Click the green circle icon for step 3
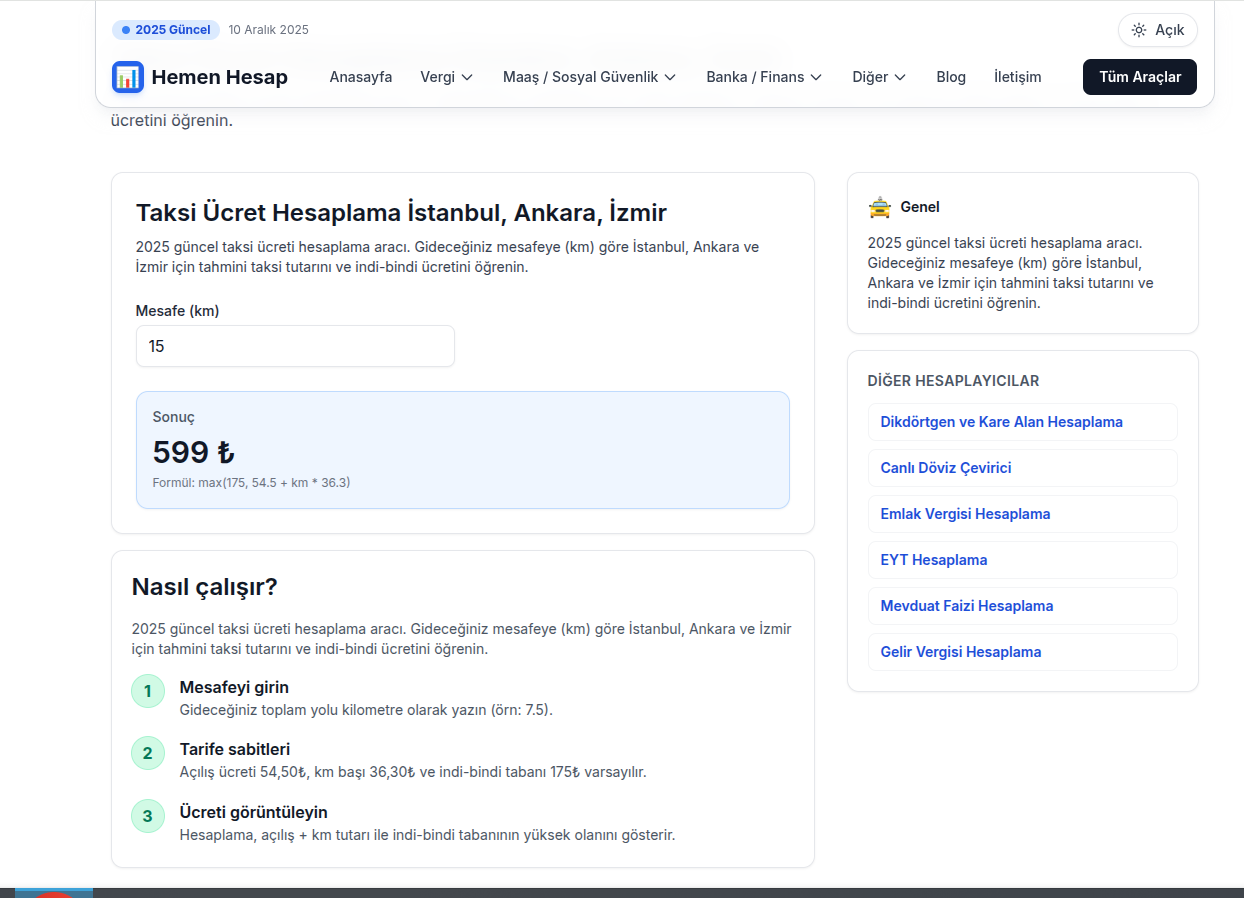Screen dimensions: 1244x898 (x=148, y=815)
